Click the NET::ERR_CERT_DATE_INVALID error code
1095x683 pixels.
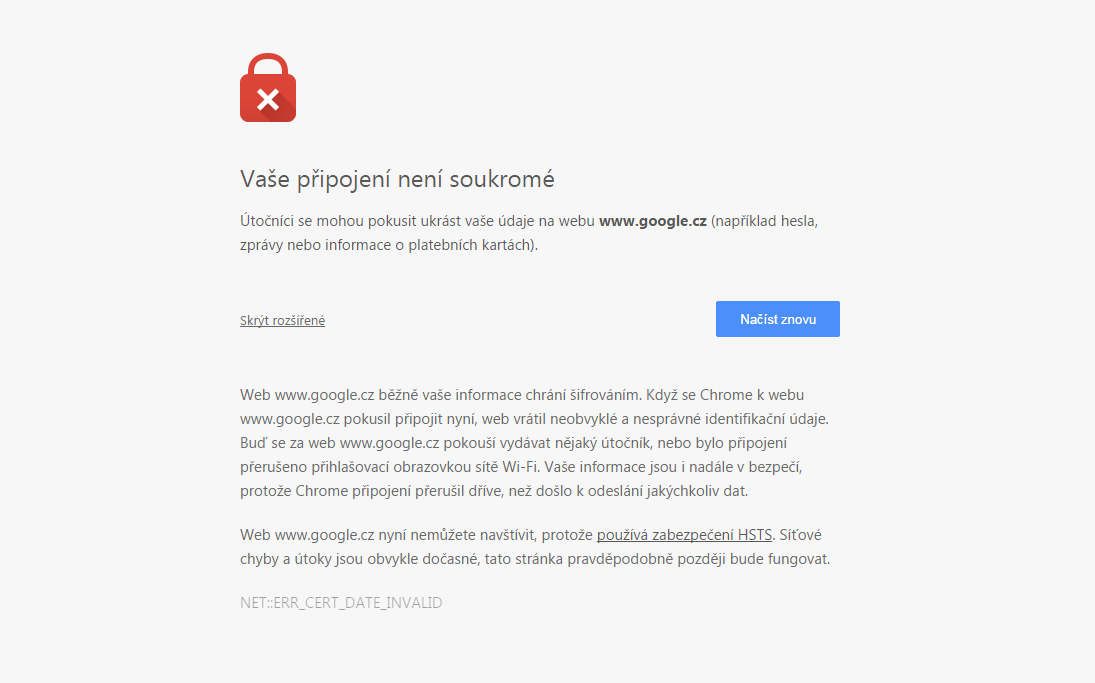tap(341, 603)
